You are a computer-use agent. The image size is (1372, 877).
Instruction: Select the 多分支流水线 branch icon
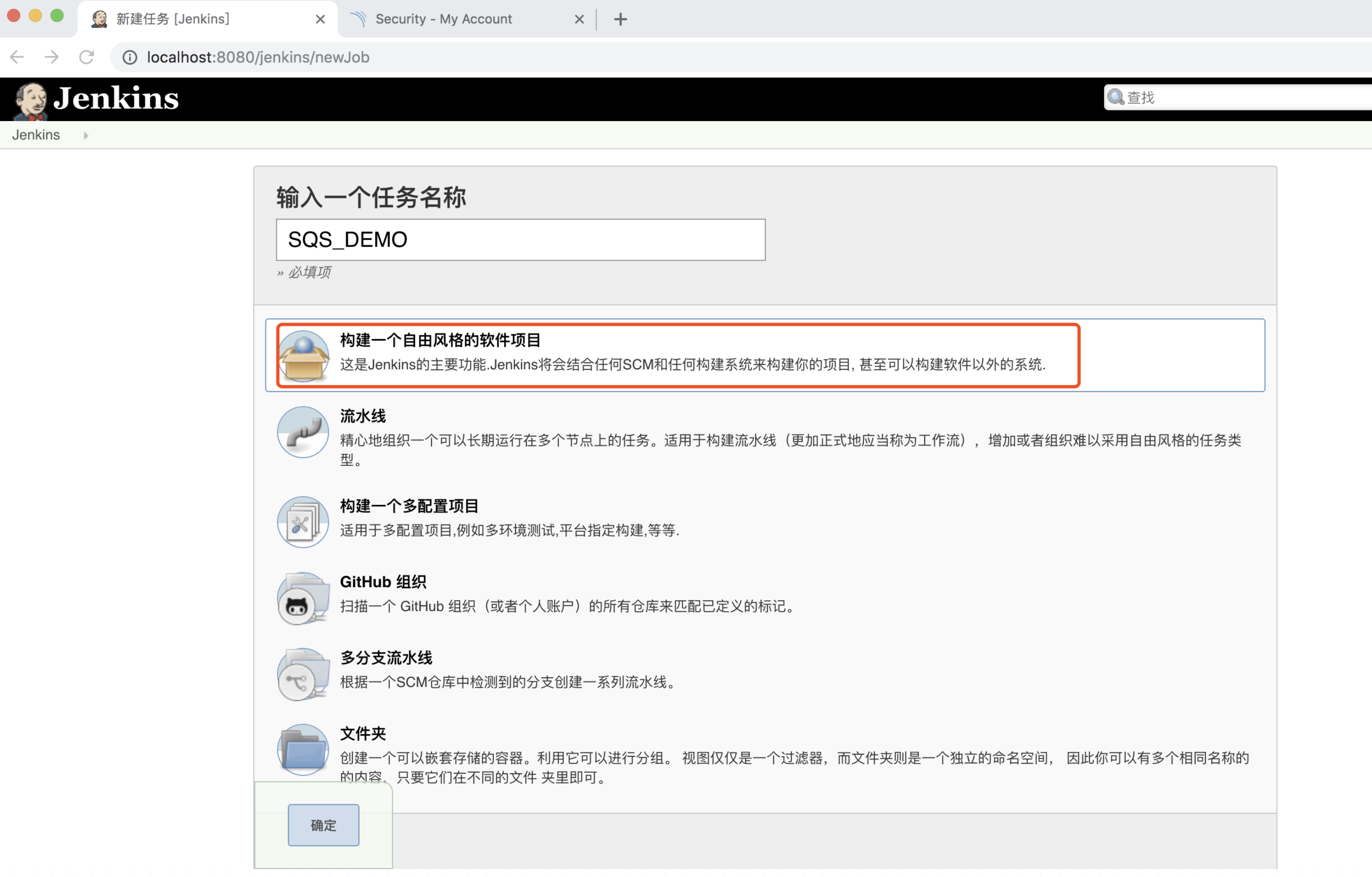point(303,674)
